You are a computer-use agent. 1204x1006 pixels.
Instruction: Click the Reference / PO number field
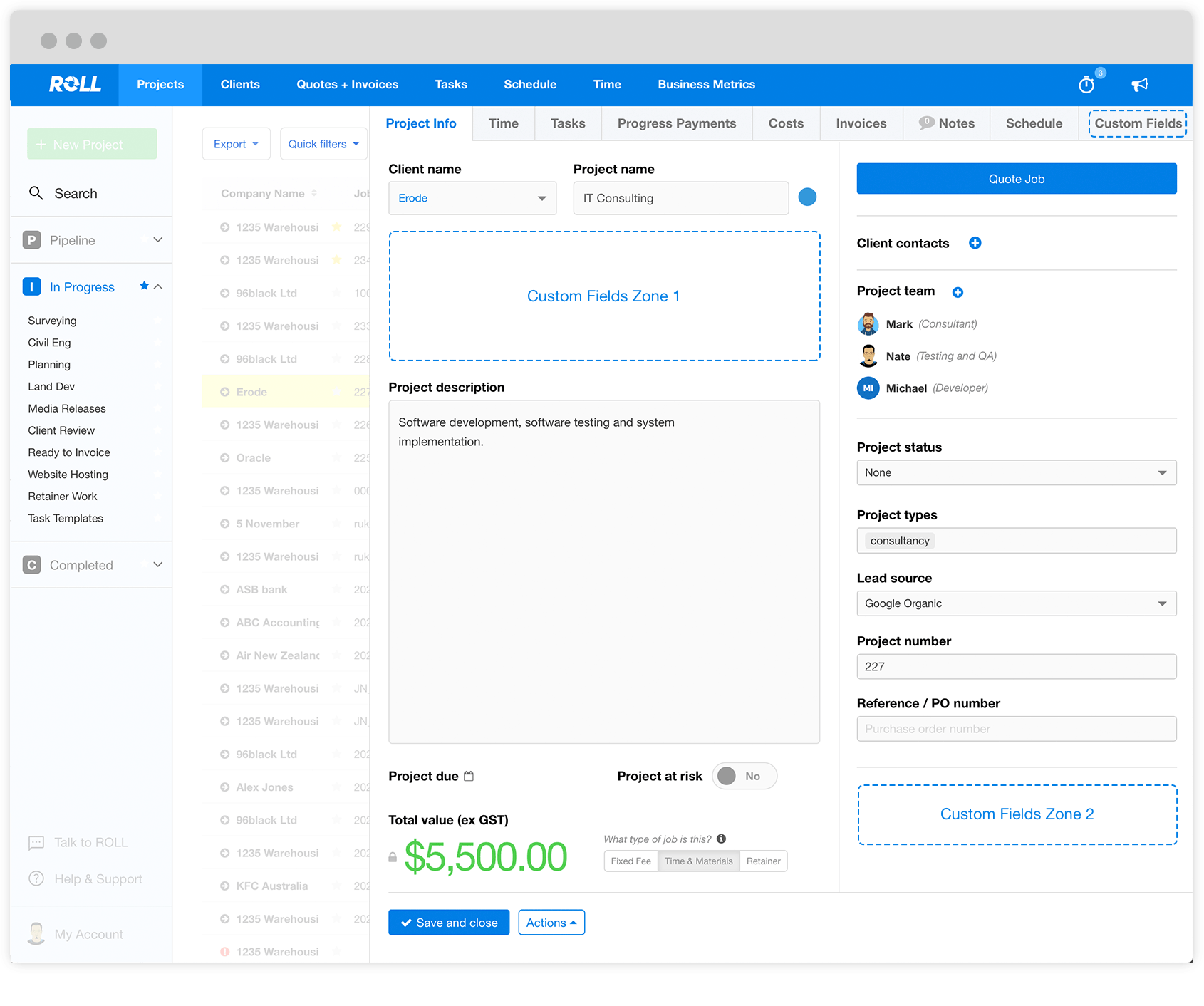pos(1017,729)
